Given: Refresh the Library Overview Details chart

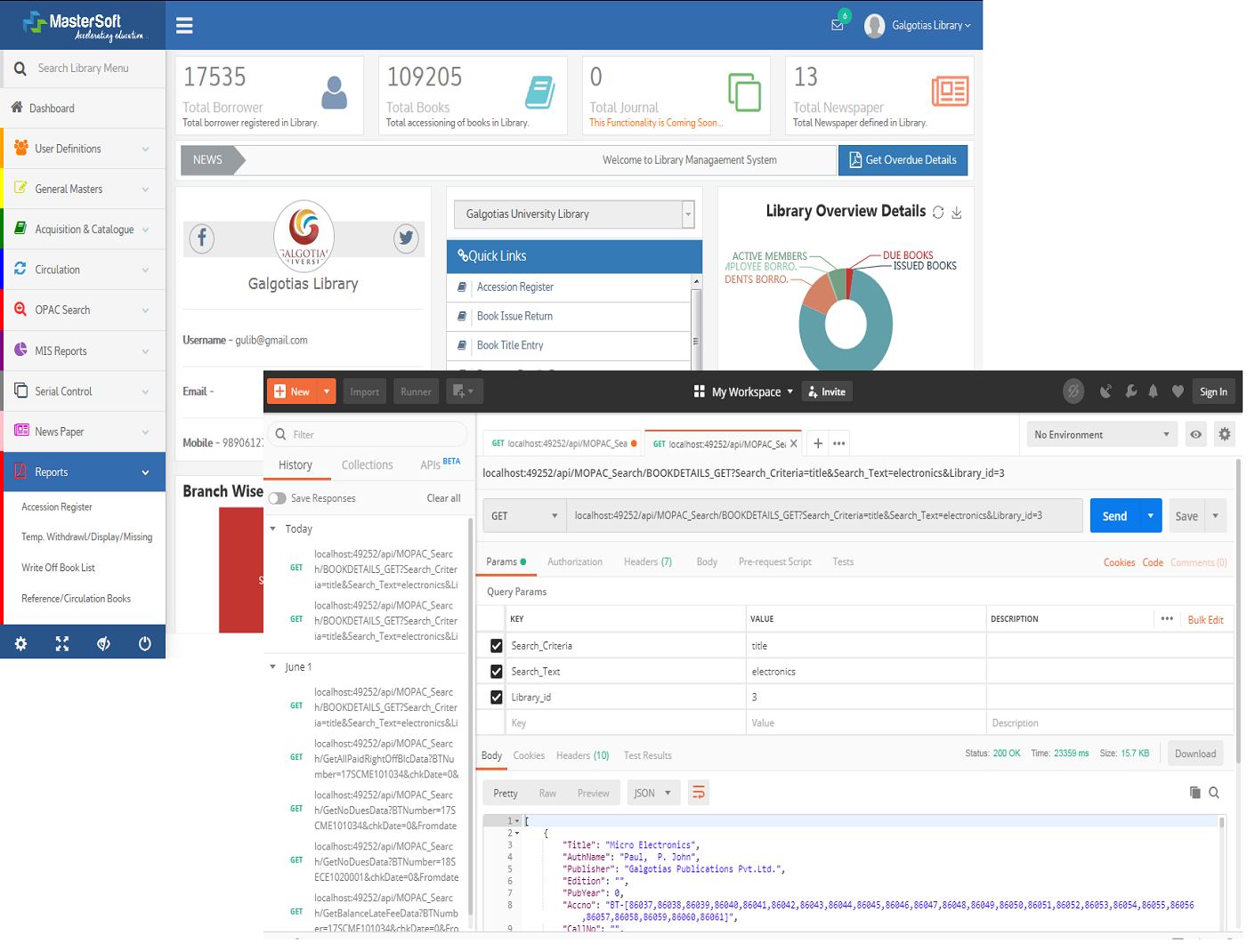Looking at the screenshot, I should 938,213.
